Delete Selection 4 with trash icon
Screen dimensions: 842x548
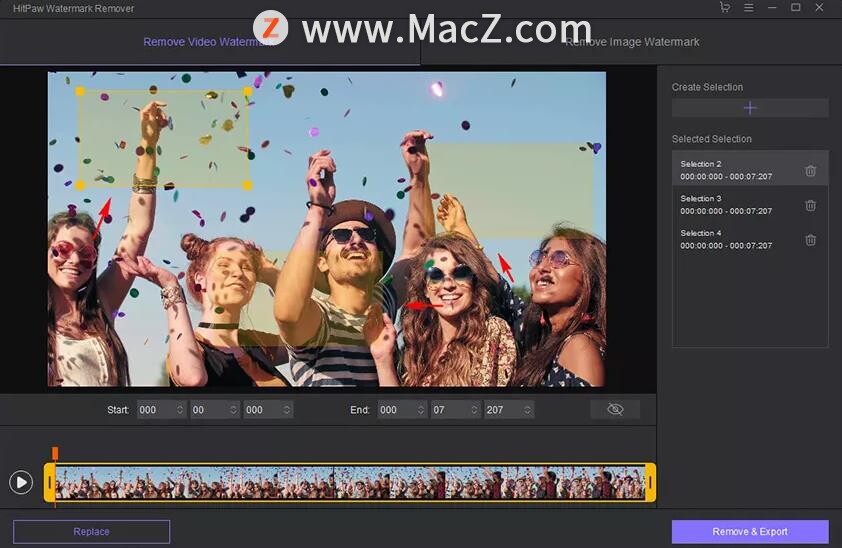(x=811, y=240)
